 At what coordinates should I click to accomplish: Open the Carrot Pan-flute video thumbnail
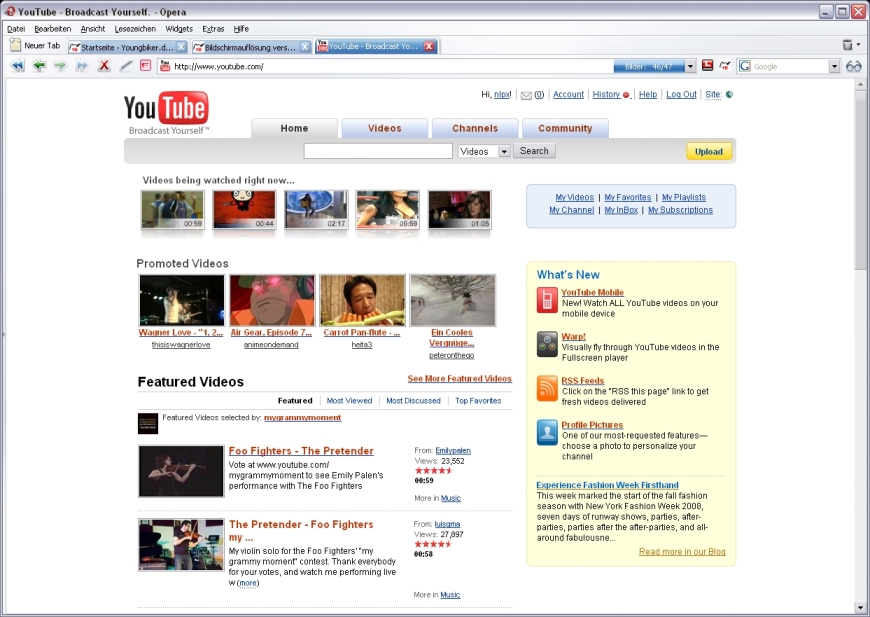point(362,300)
